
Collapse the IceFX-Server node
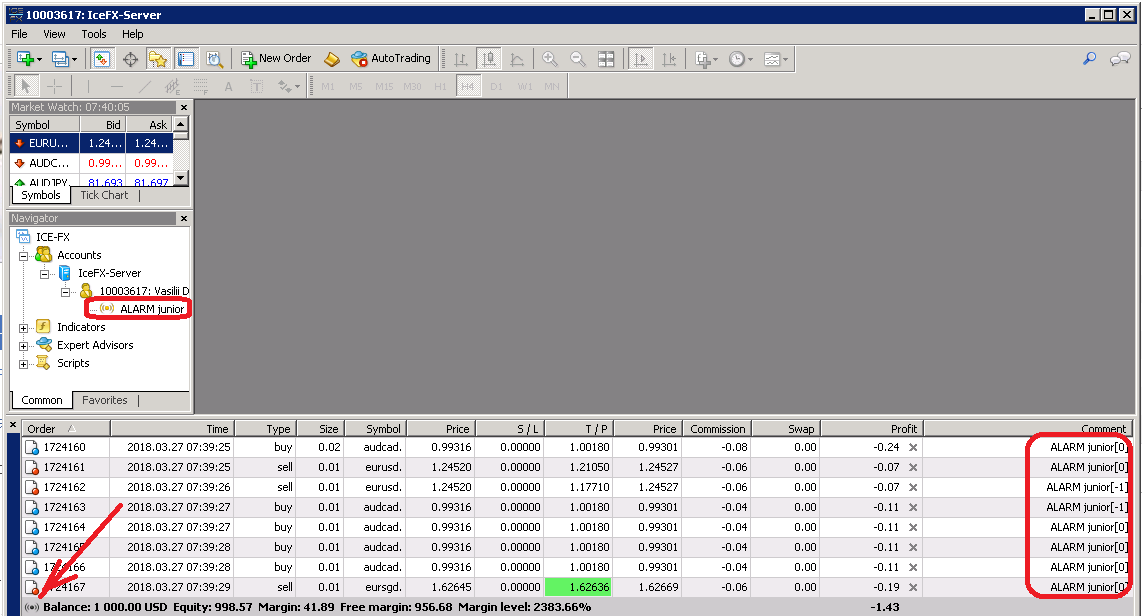pos(44,275)
